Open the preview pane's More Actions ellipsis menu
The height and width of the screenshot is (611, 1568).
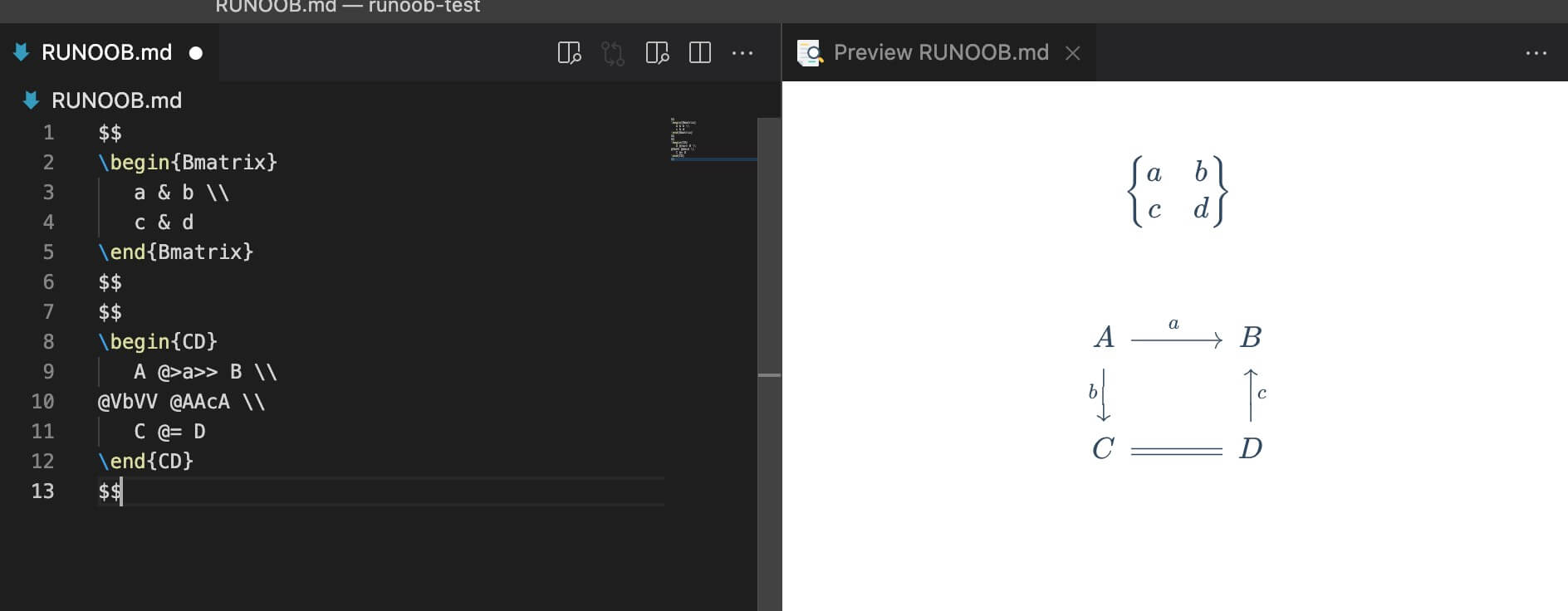pos(1536,53)
